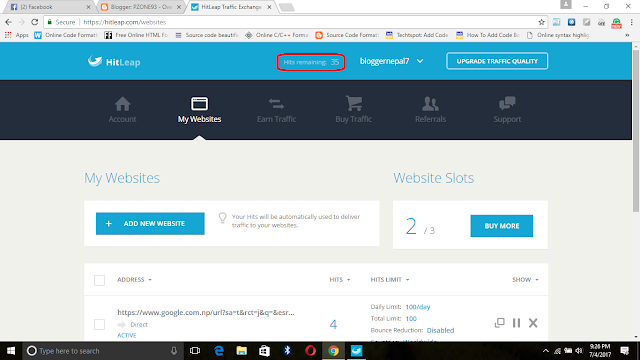Show more bookmarks overflow chevron
This screenshot has height=360, width=640.
[627, 35]
